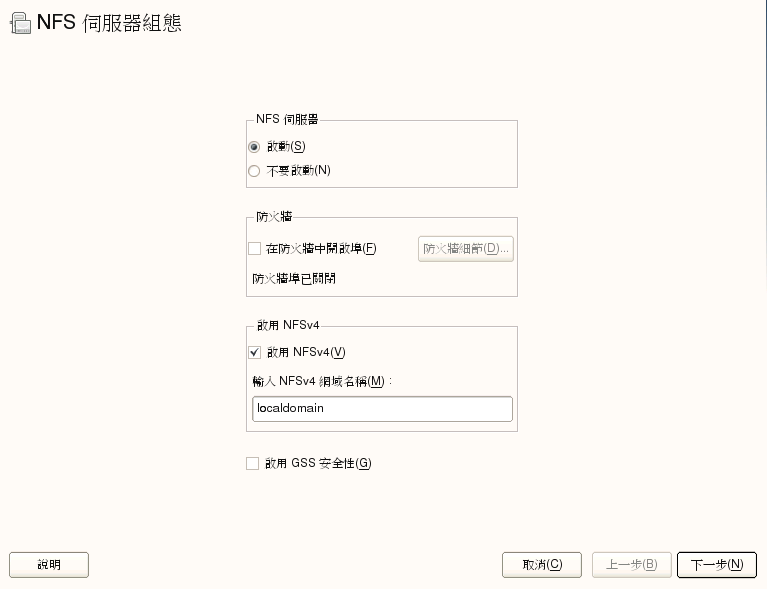Select the 啟動(S) radio button

[x=254, y=147]
